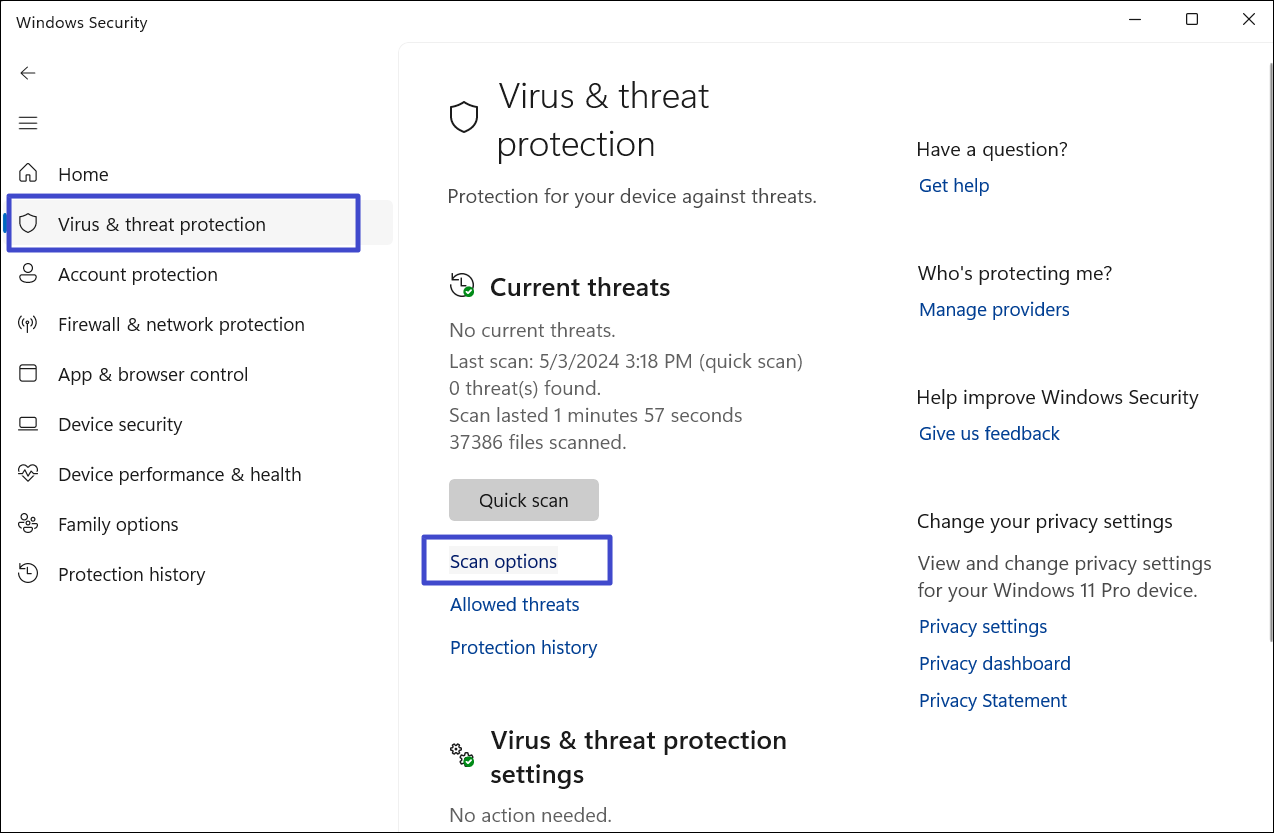
Task: Open Manage providers link
Action: point(994,309)
